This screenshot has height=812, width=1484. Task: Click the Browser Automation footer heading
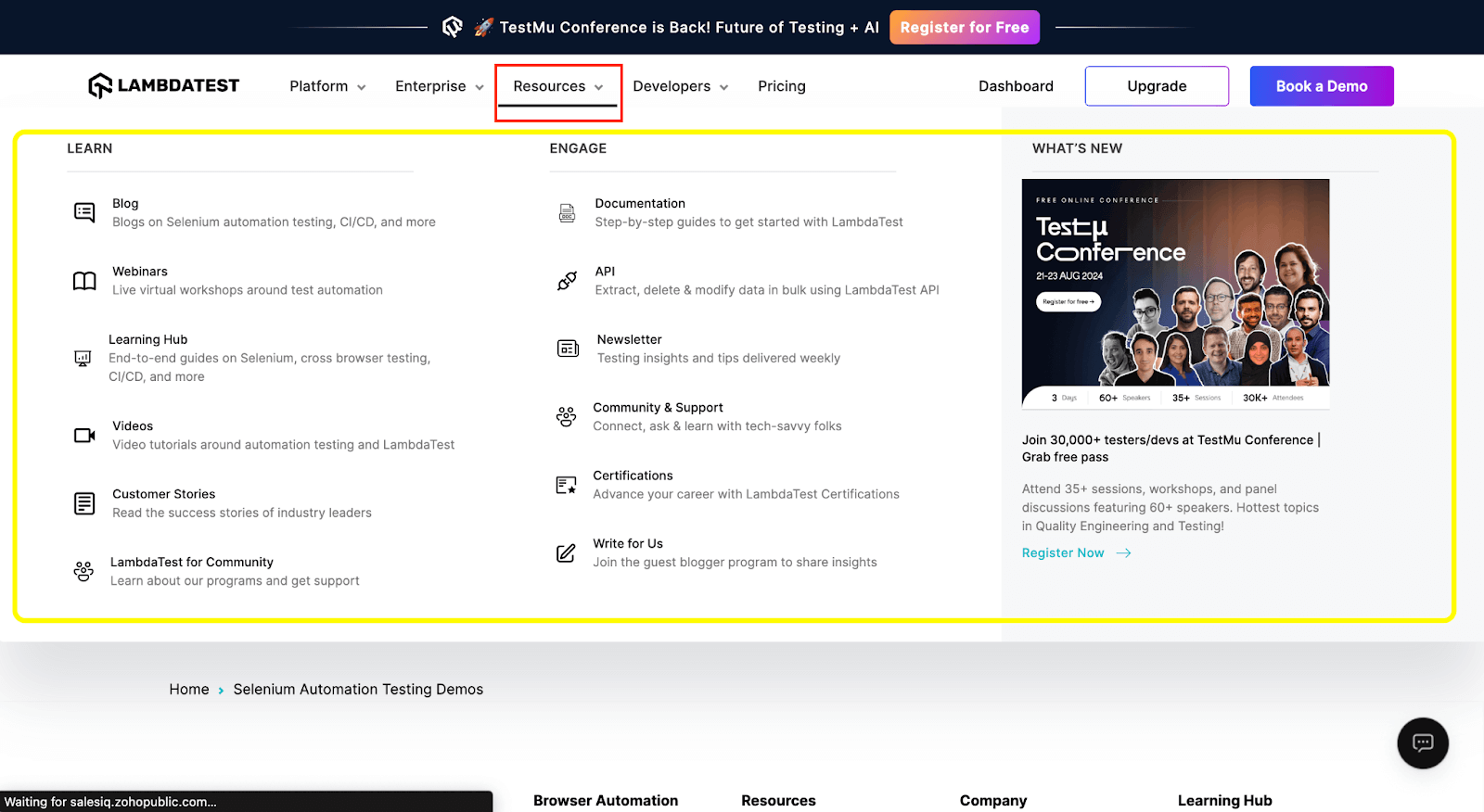click(x=606, y=801)
